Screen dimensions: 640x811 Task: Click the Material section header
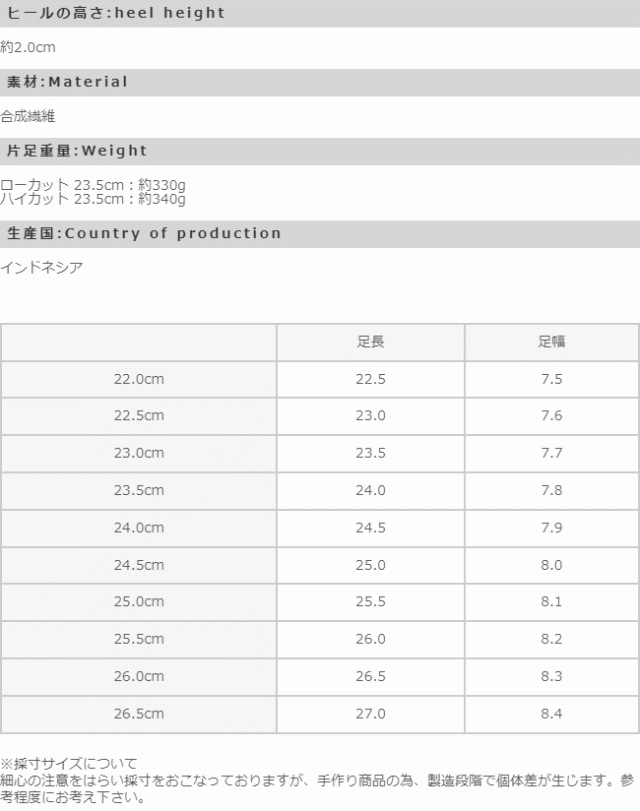[68, 82]
